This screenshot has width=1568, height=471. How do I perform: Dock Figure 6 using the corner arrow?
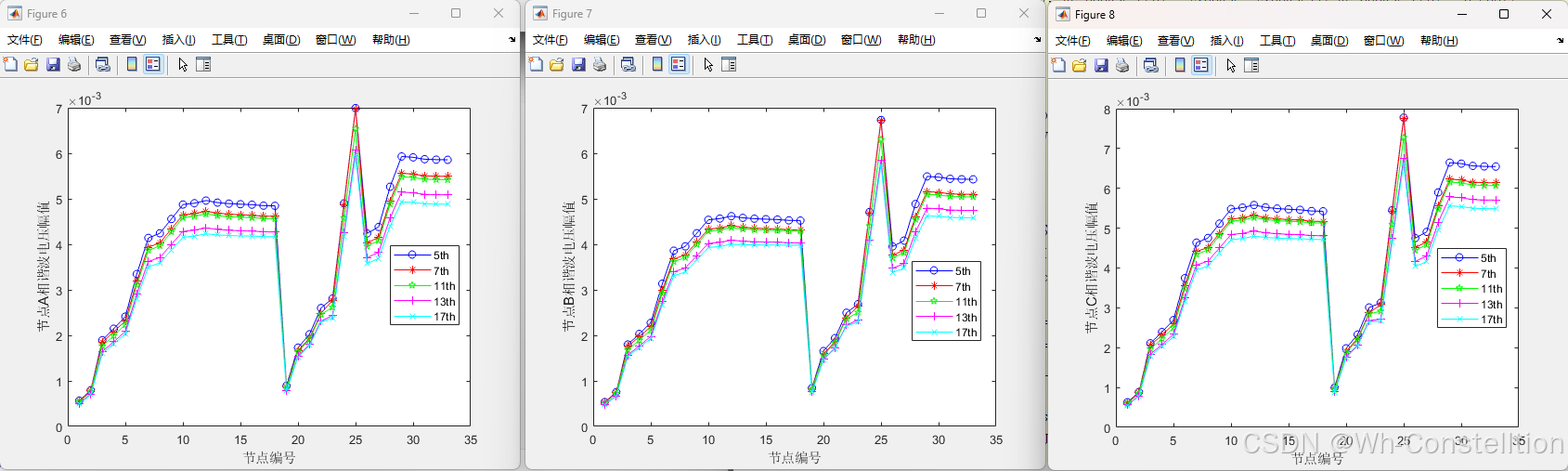[512, 40]
